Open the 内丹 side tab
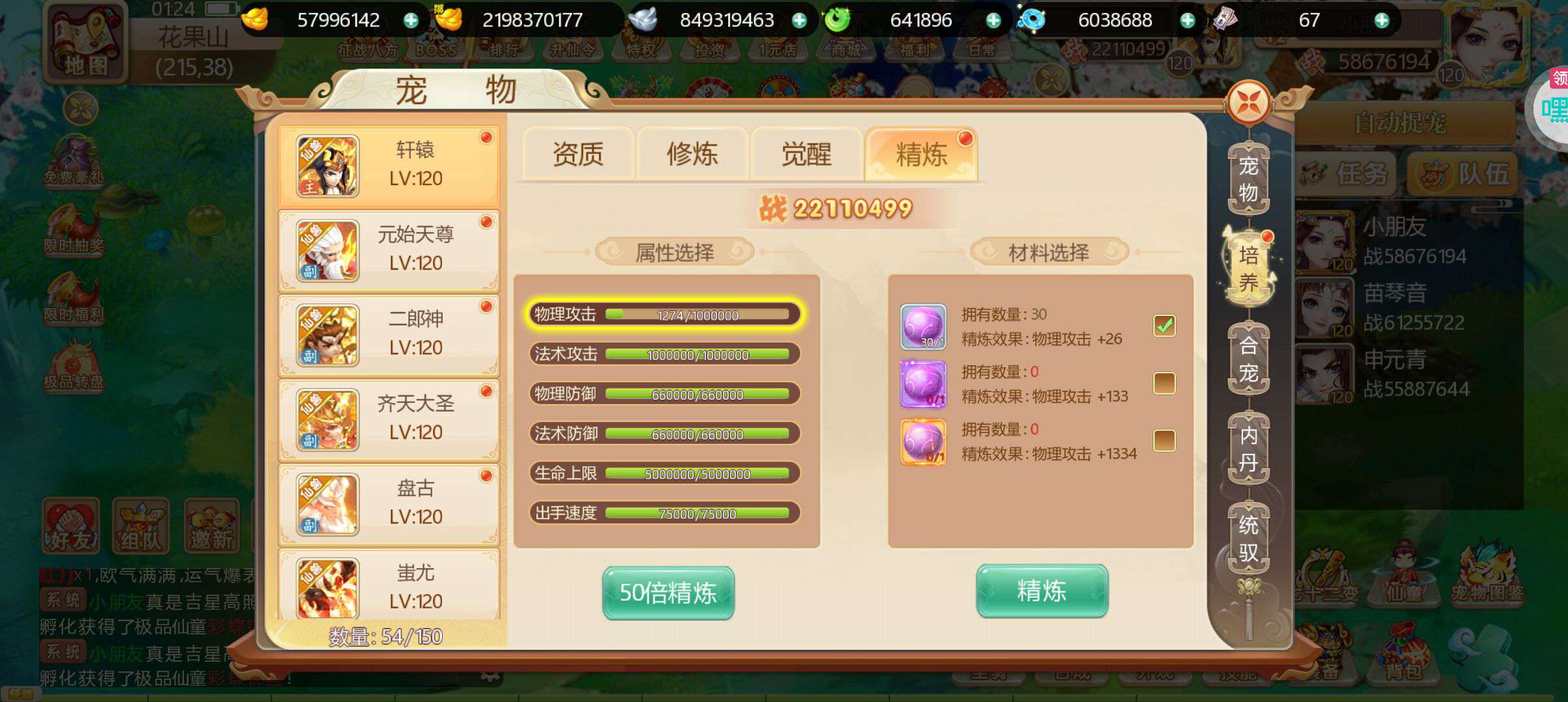 pos(1248,448)
